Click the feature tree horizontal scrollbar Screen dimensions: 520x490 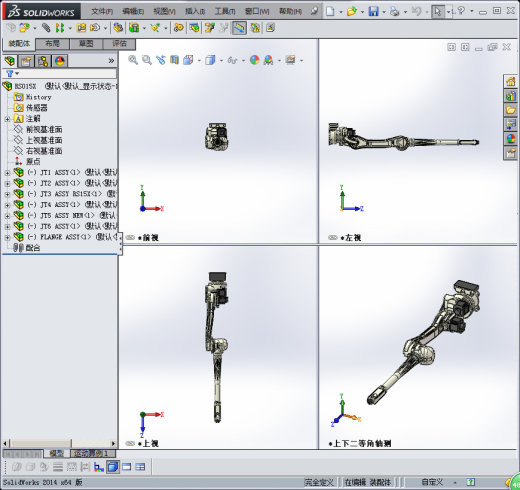point(60,443)
